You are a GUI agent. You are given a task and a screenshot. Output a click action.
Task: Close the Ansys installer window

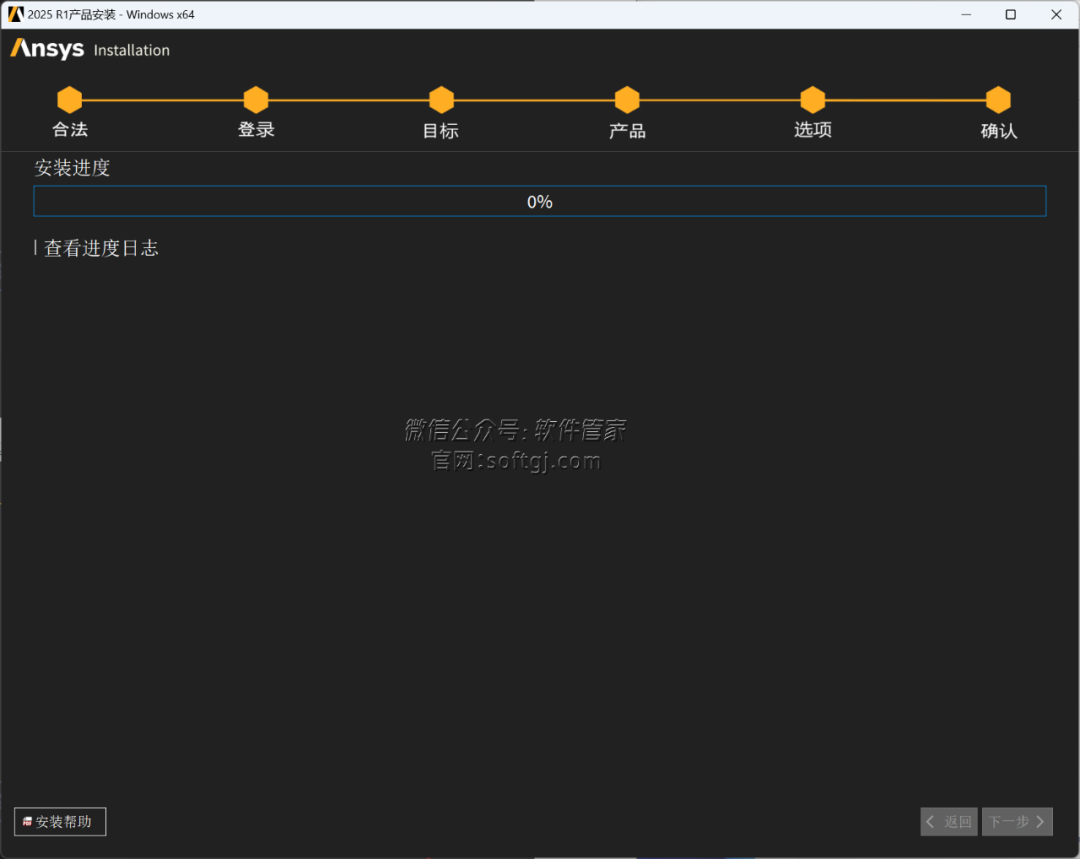pos(1056,14)
